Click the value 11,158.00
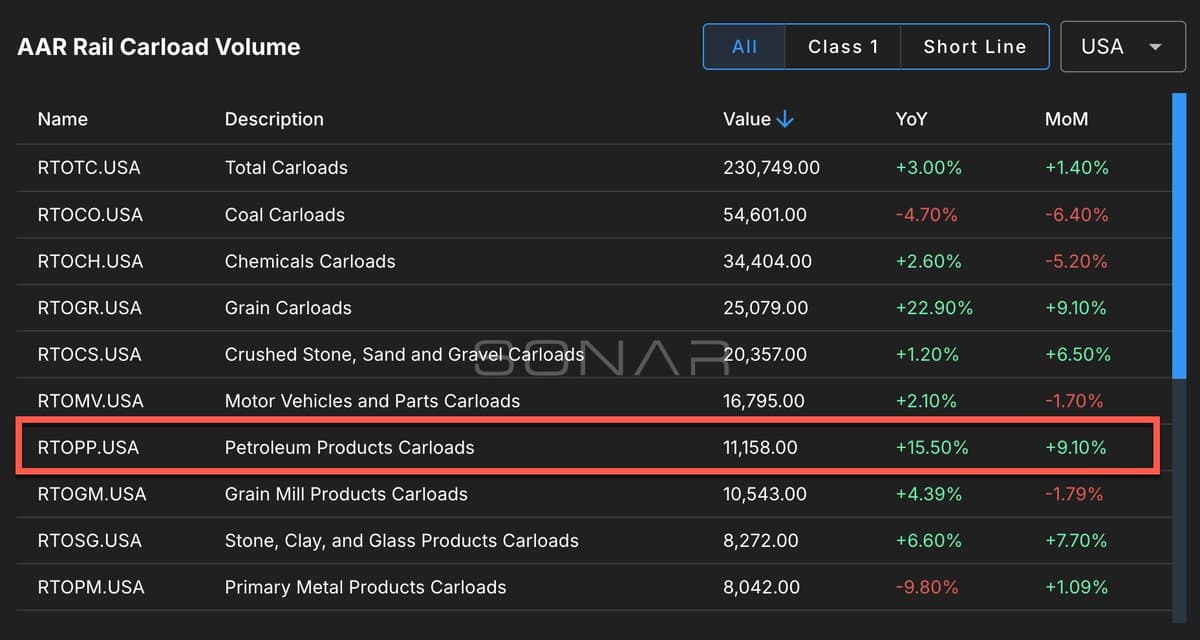This screenshot has width=1200, height=640. pyautogui.click(x=760, y=448)
